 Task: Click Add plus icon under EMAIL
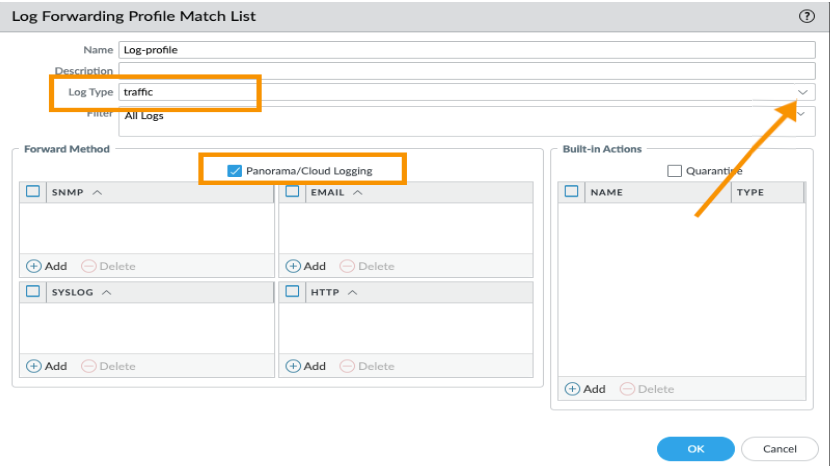point(294,266)
